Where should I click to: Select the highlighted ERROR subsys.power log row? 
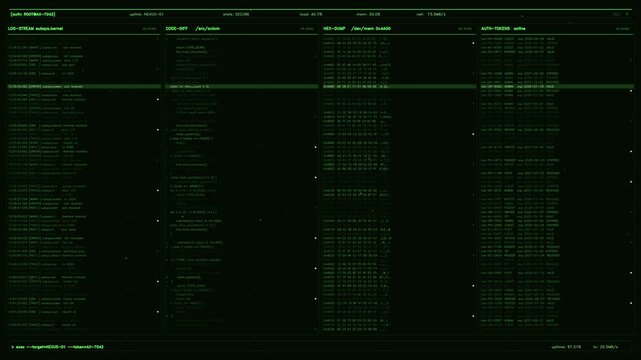pos(84,87)
